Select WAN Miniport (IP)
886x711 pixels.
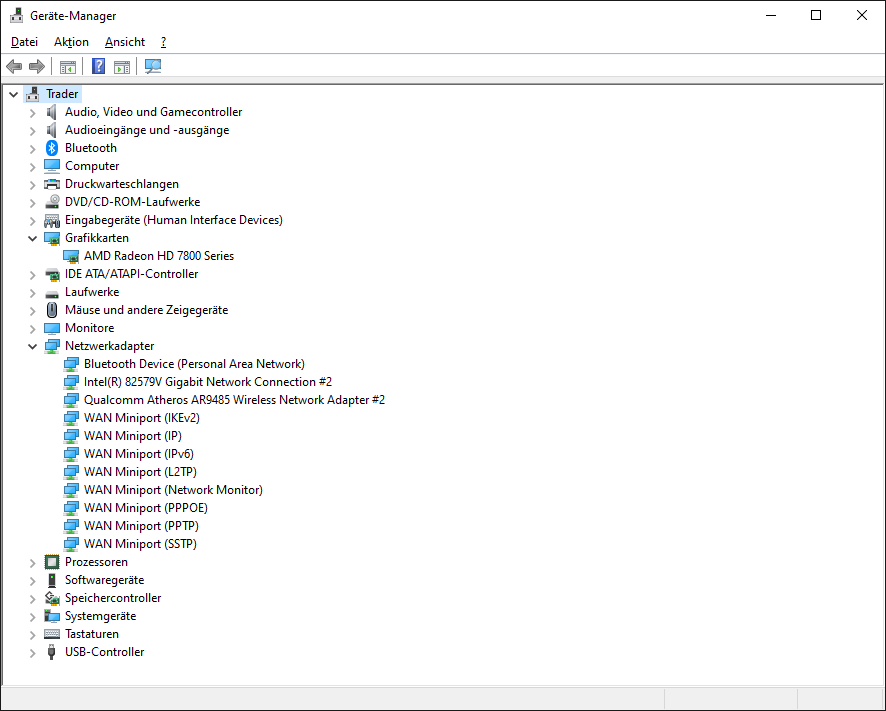(x=133, y=436)
